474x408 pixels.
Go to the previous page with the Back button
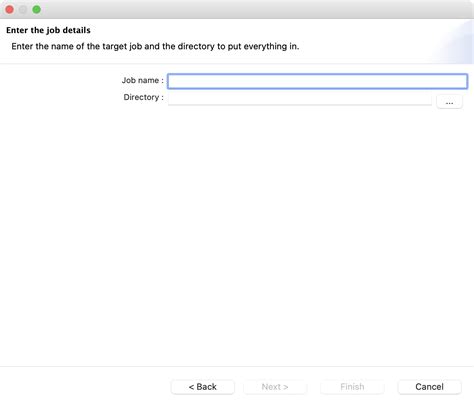pos(203,387)
